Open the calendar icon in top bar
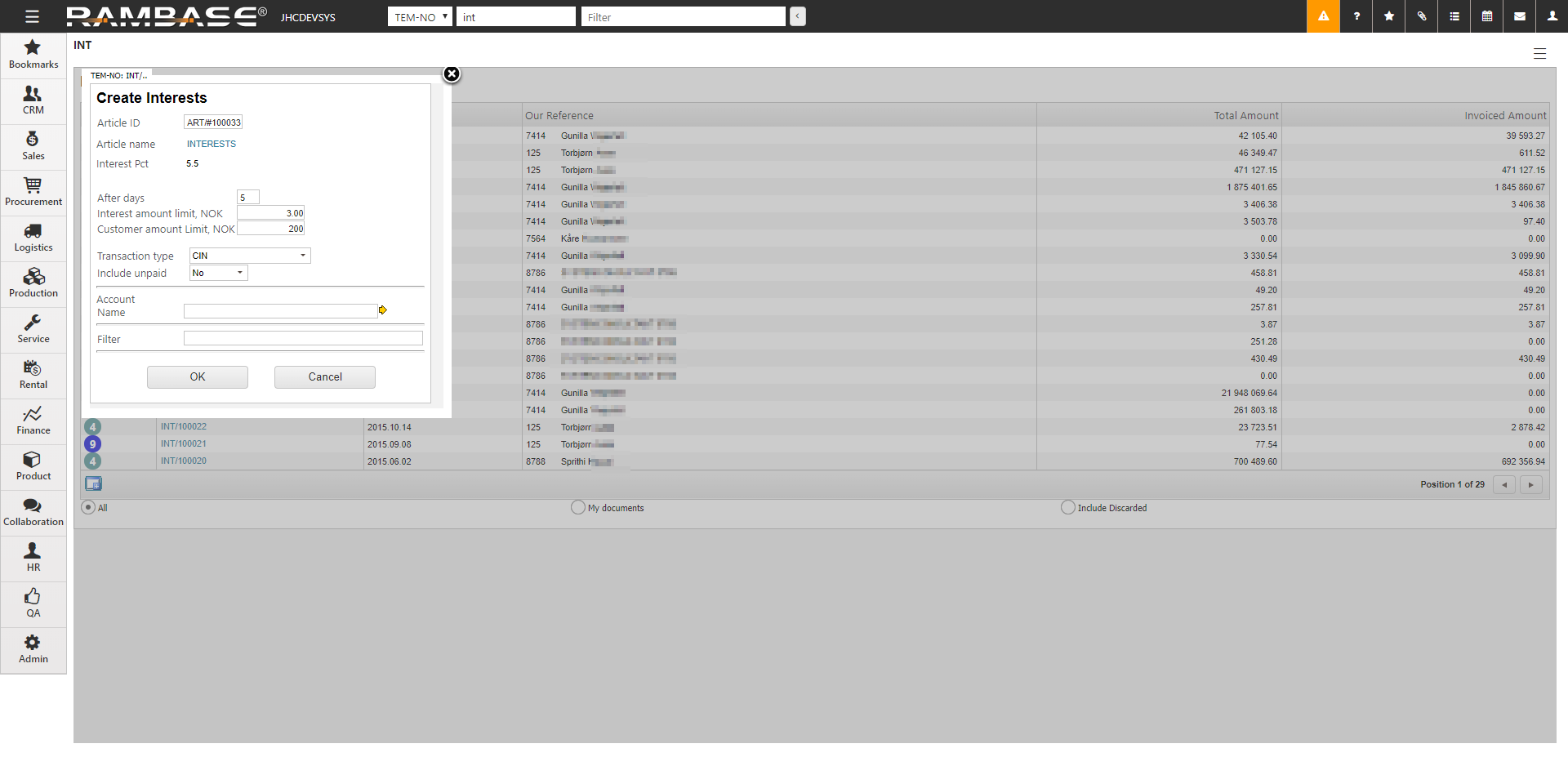The image size is (1568, 766). pos(1486,16)
